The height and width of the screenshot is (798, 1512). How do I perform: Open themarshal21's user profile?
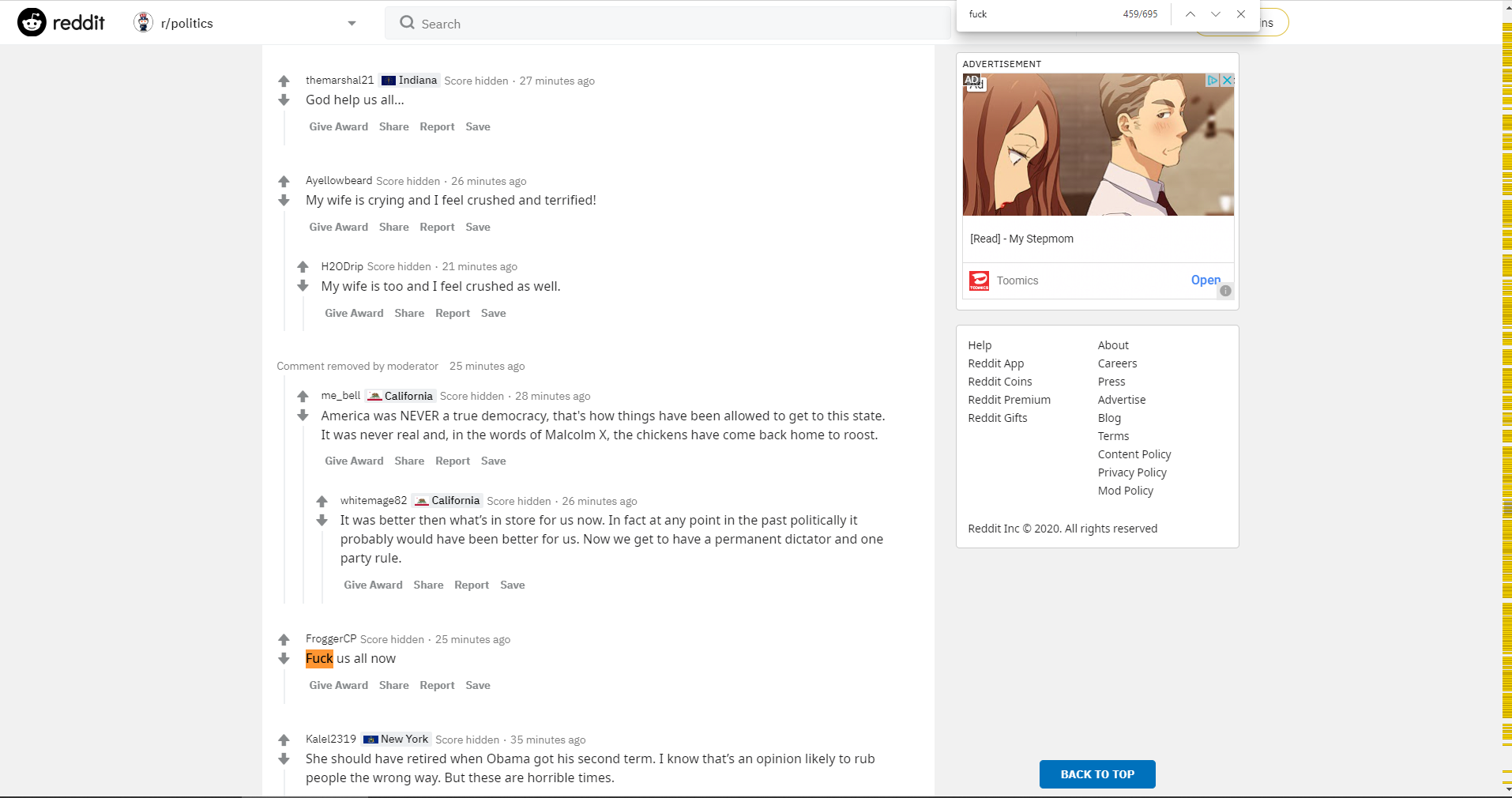340,80
